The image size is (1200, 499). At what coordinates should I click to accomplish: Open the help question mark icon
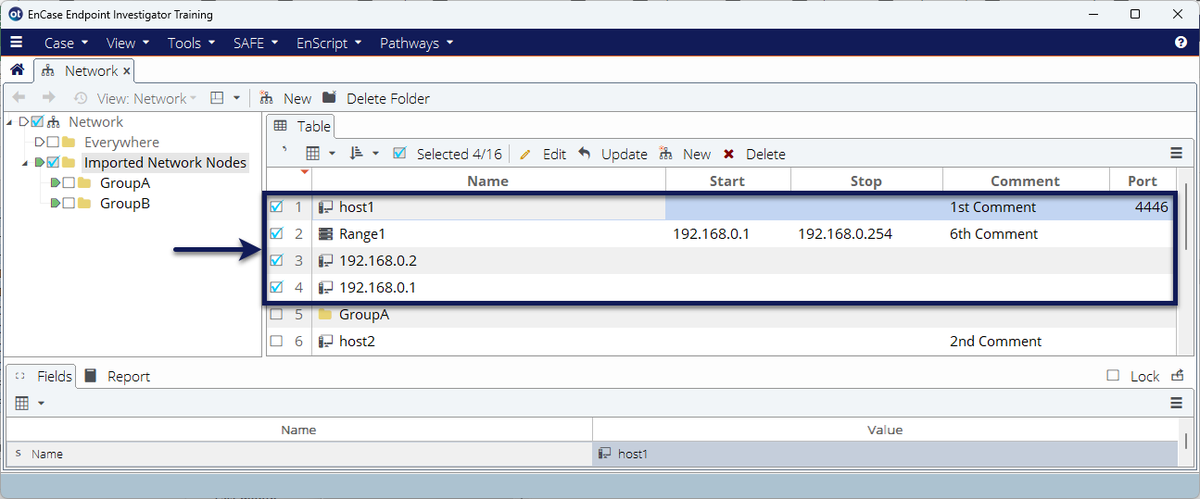[1181, 43]
